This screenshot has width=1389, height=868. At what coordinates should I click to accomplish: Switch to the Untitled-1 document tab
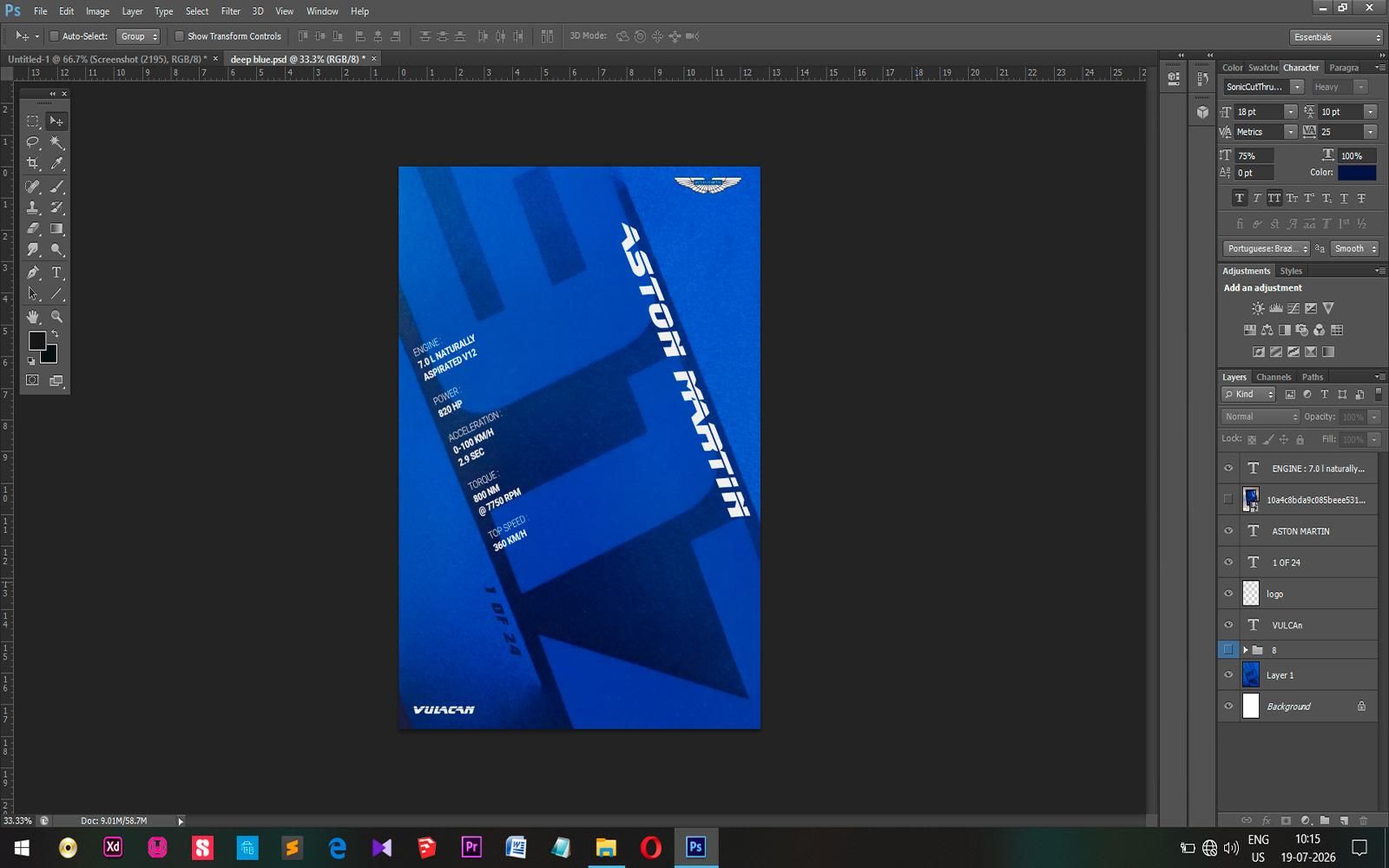coord(108,59)
